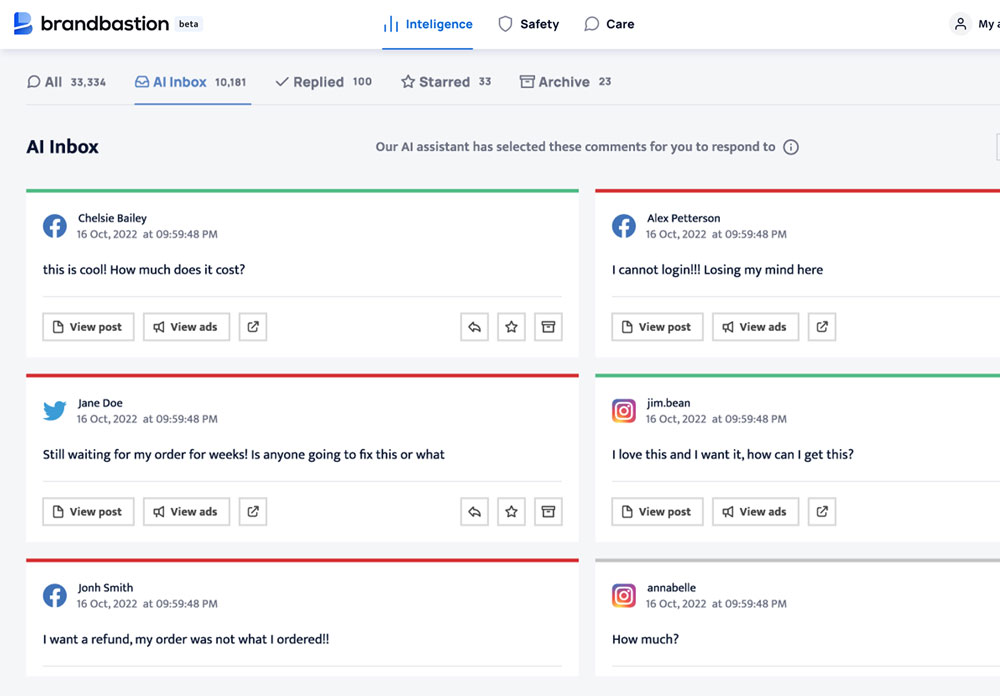The image size is (1000, 696).
Task: View the Replied comments tab
Action: tap(323, 82)
